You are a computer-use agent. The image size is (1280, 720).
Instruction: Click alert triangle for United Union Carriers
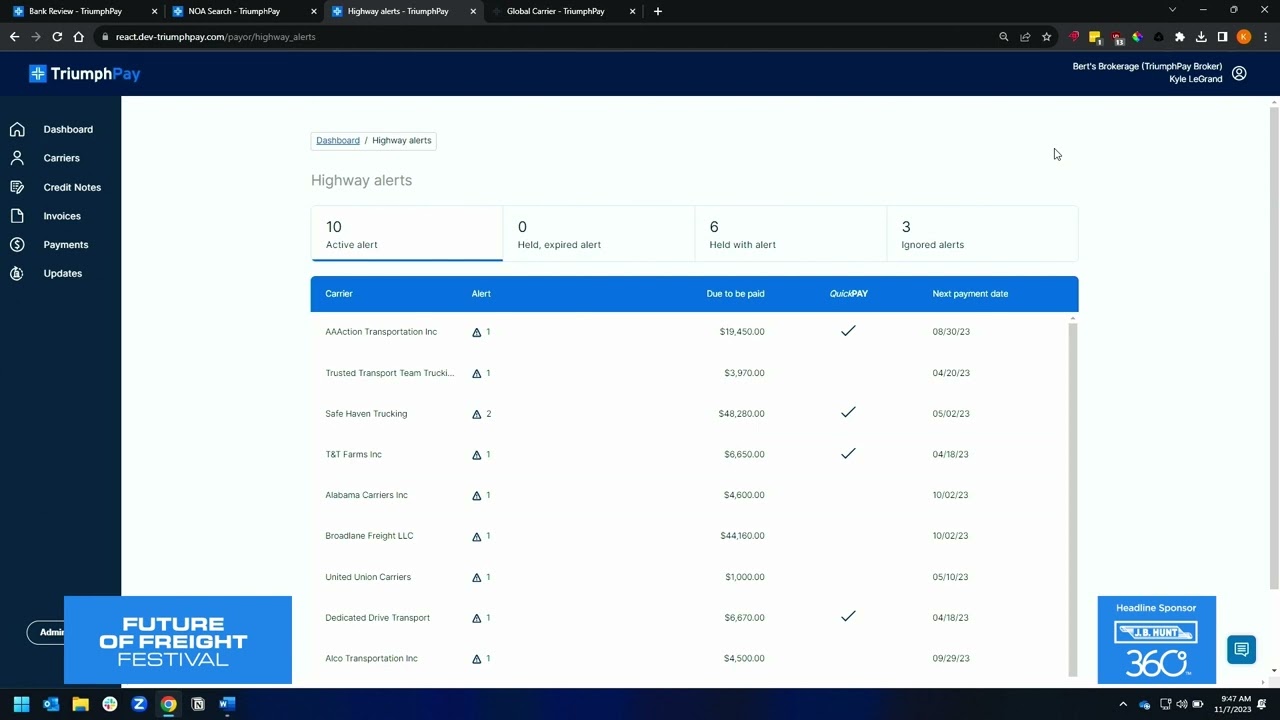click(477, 577)
